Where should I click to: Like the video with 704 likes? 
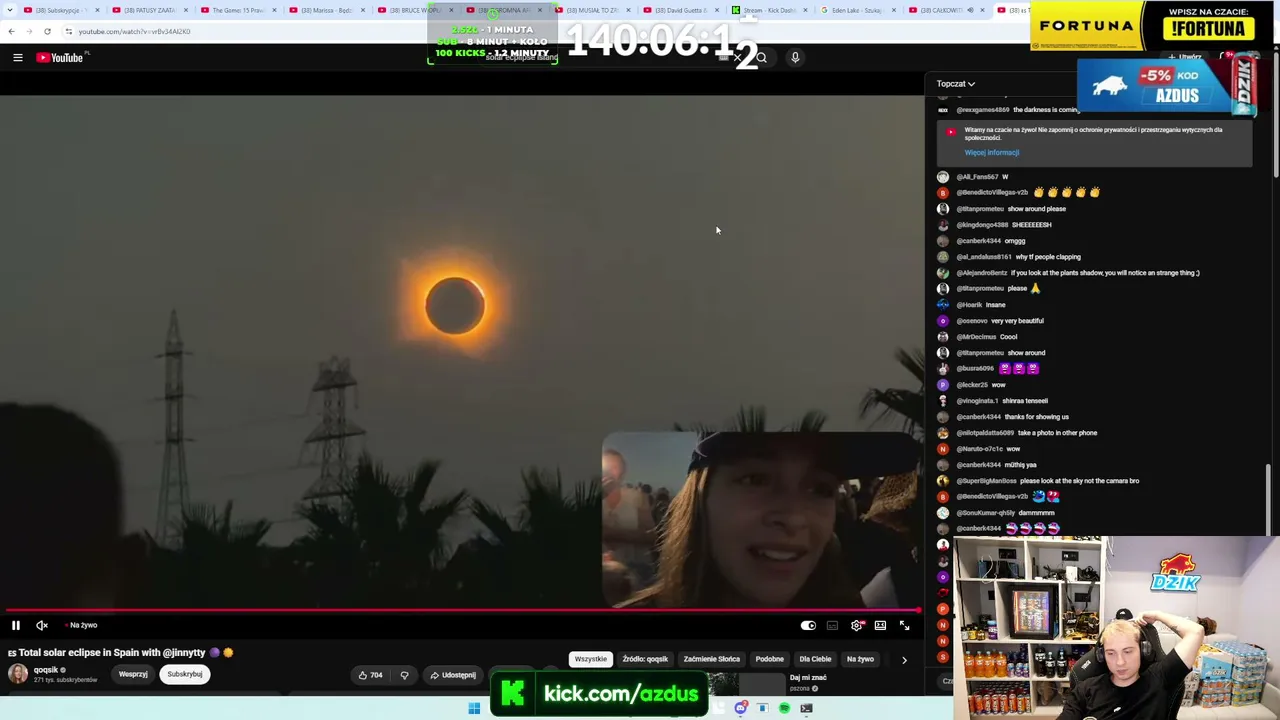point(370,675)
